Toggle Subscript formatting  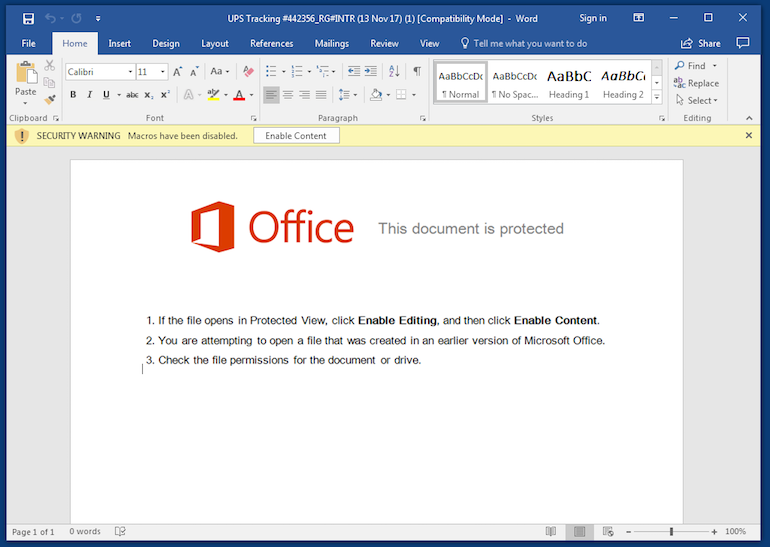pos(148,95)
